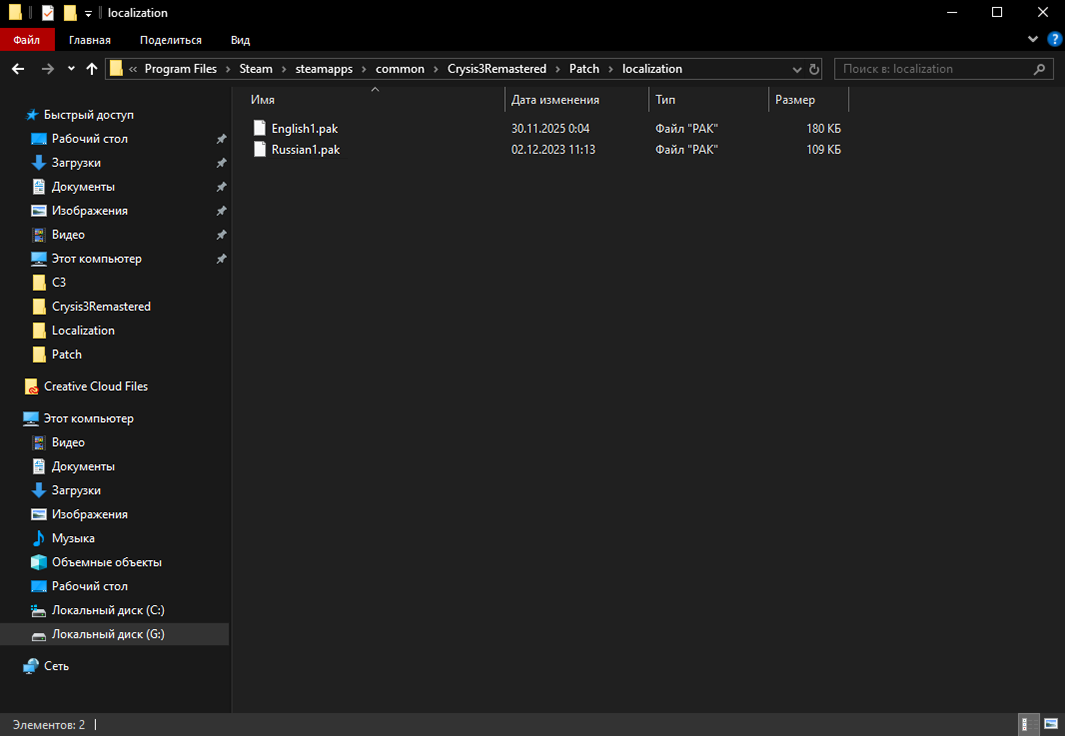Click Russian1.pak size 109 КБ
This screenshot has height=736, width=1065.
[823, 149]
